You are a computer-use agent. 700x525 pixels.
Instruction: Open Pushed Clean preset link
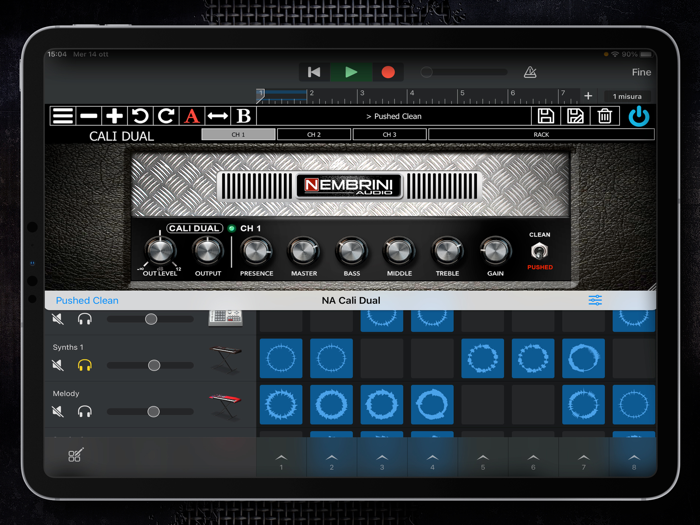click(x=87, y=300)
